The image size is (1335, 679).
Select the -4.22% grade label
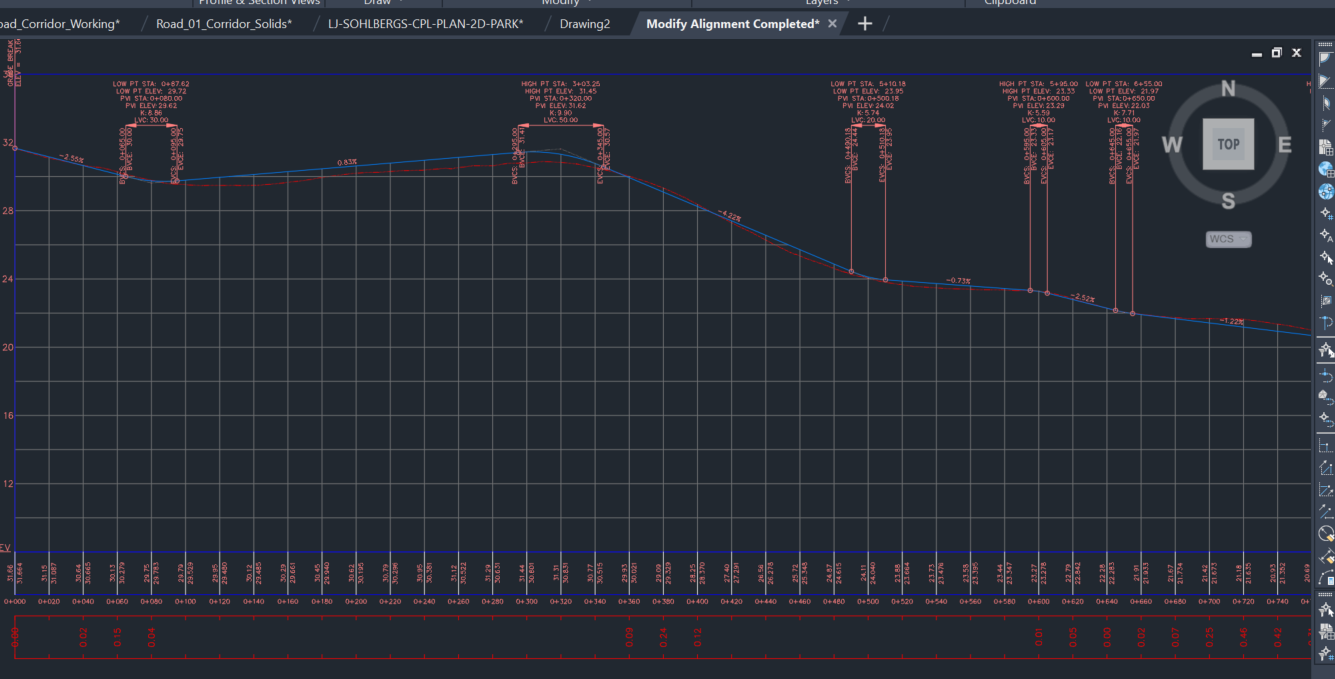[731, 214]
